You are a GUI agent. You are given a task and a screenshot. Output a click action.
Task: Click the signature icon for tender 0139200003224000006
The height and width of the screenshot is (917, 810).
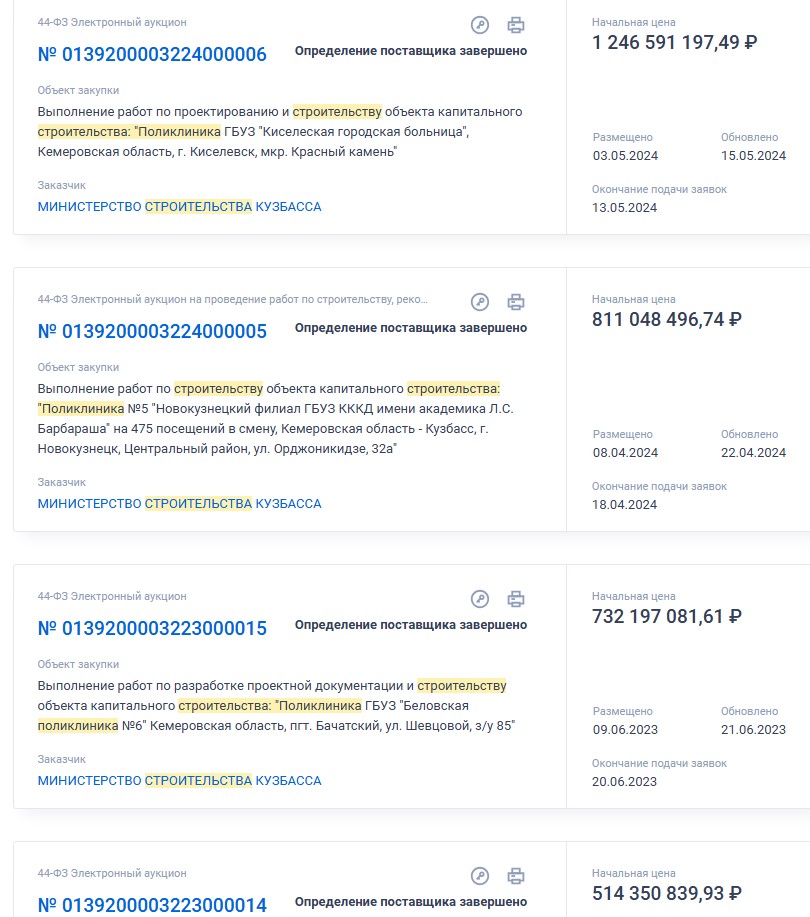(480, 25)
